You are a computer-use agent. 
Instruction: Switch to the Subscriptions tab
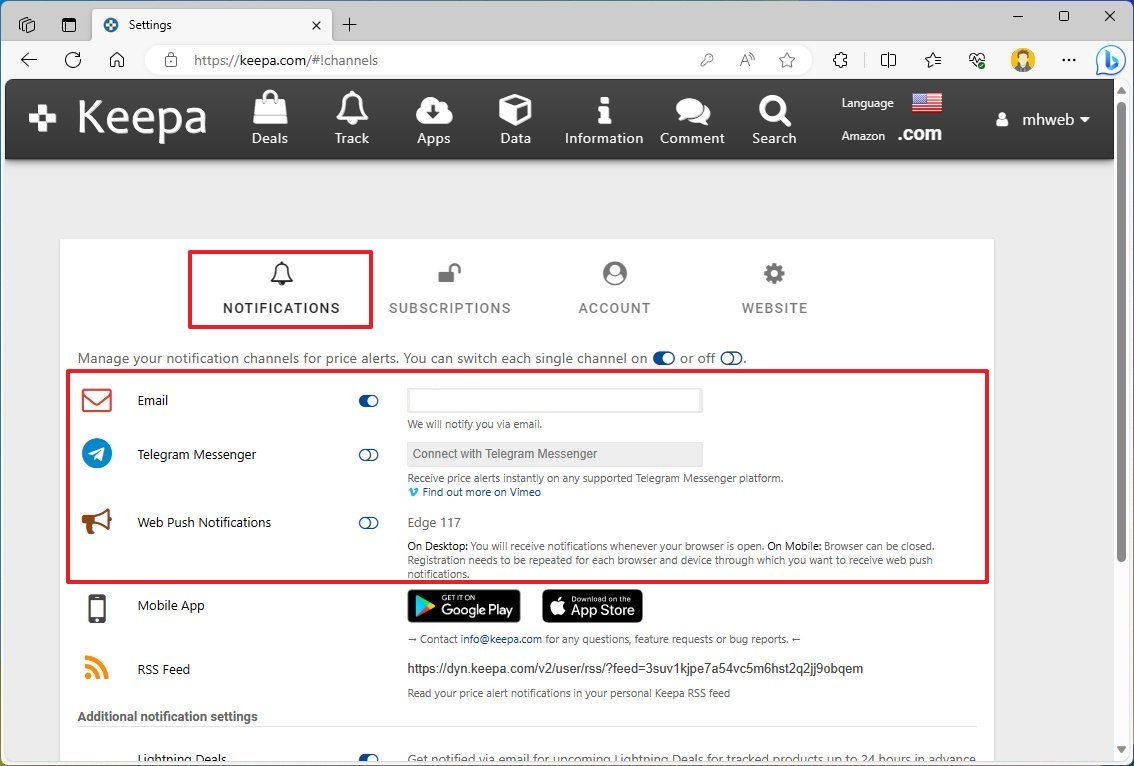pyautogui.click(x=449, y=289)
